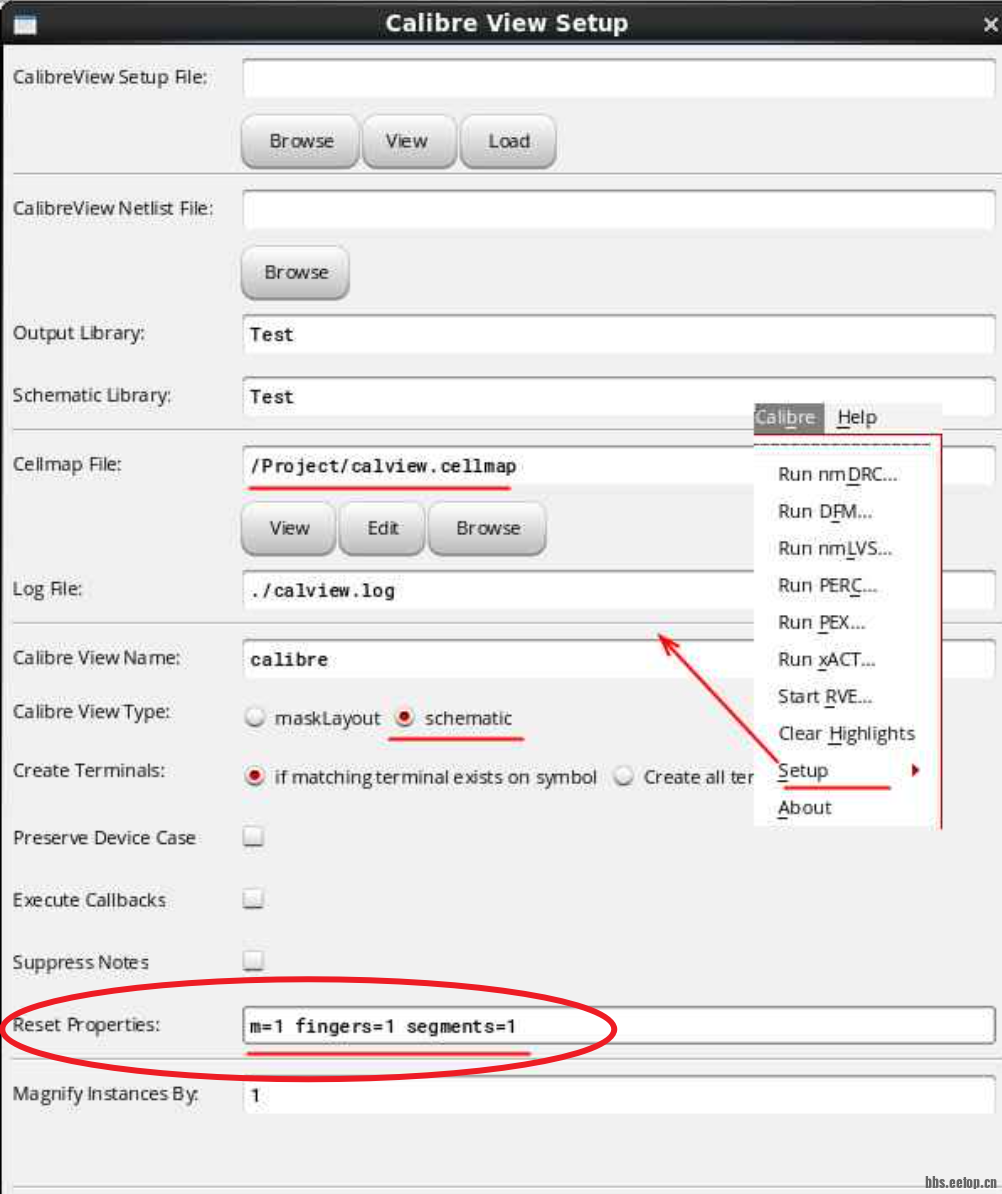This screenshot has width=1002, height=1194.
Task: Choose Run PEX from Calibre menu
Action: tap(822, 623)
